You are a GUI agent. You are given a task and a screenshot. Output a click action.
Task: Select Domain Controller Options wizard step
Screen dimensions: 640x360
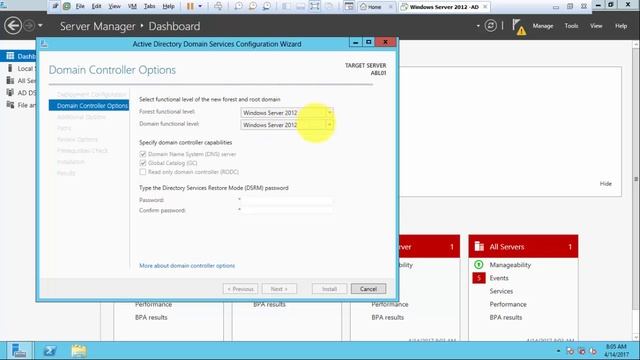pyautogui.click(x=89, y=106)
